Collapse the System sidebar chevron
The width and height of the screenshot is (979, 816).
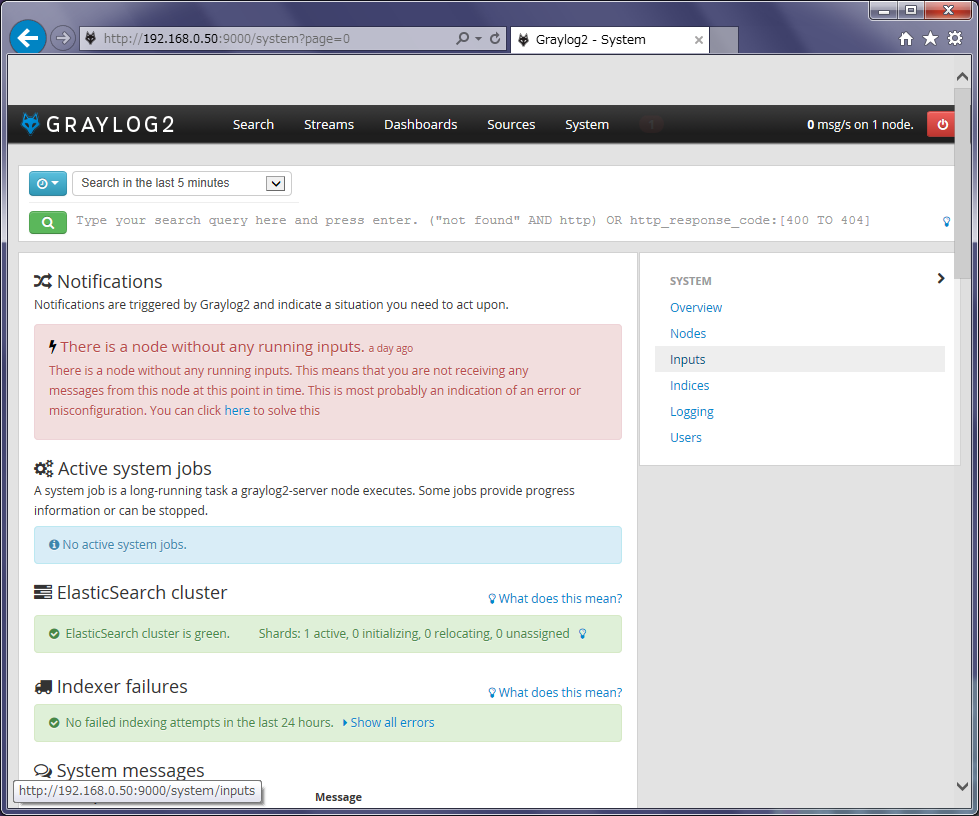tap(940, 278)
